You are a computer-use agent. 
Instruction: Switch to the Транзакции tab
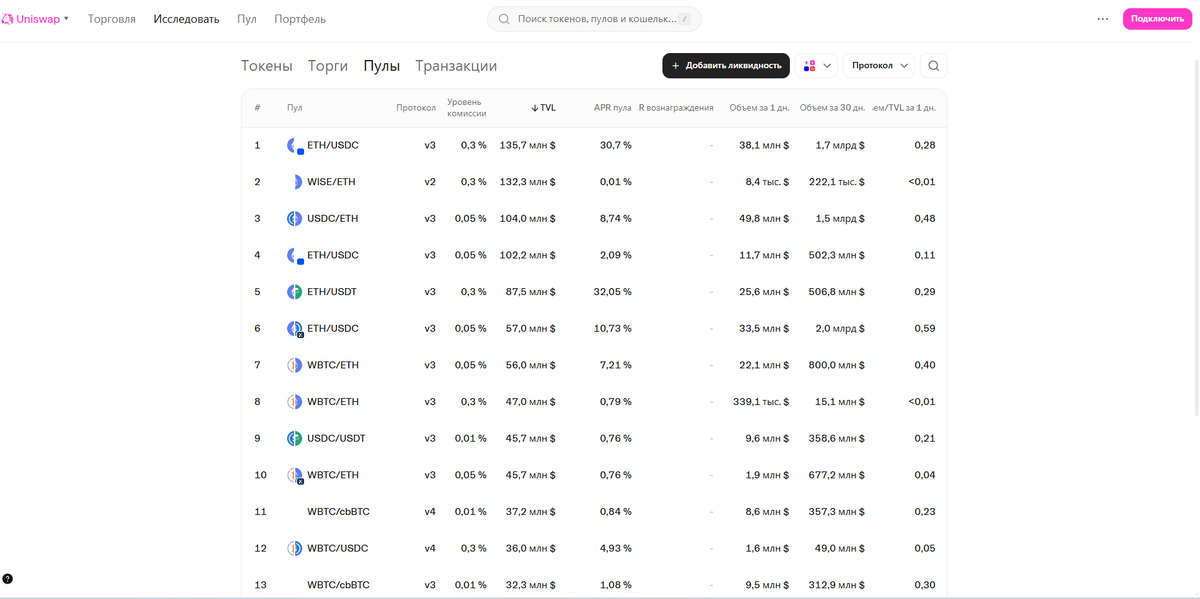456,66
